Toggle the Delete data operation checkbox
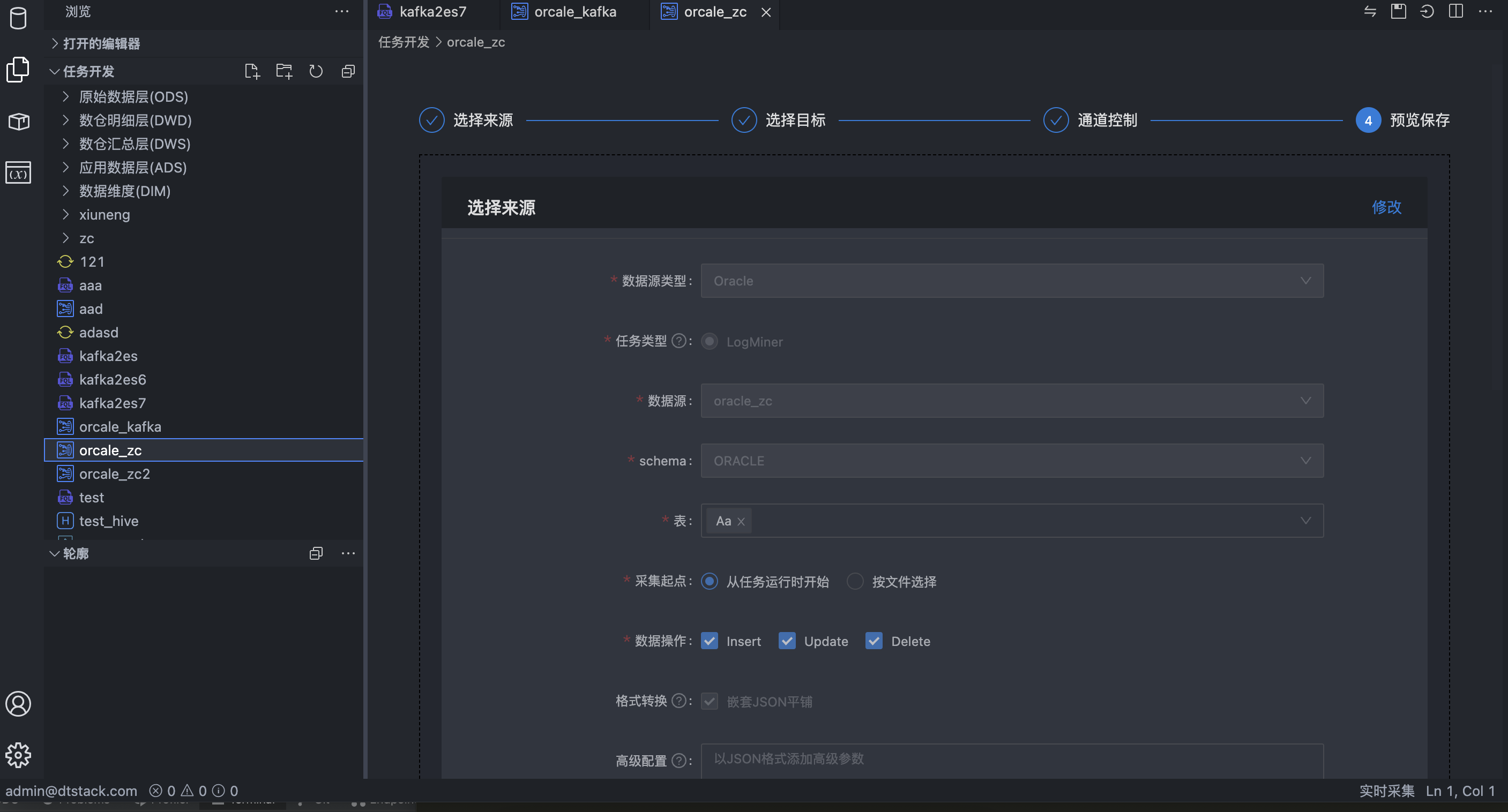Viewport: 1508px width, 812px height. (x=874, y=641)
